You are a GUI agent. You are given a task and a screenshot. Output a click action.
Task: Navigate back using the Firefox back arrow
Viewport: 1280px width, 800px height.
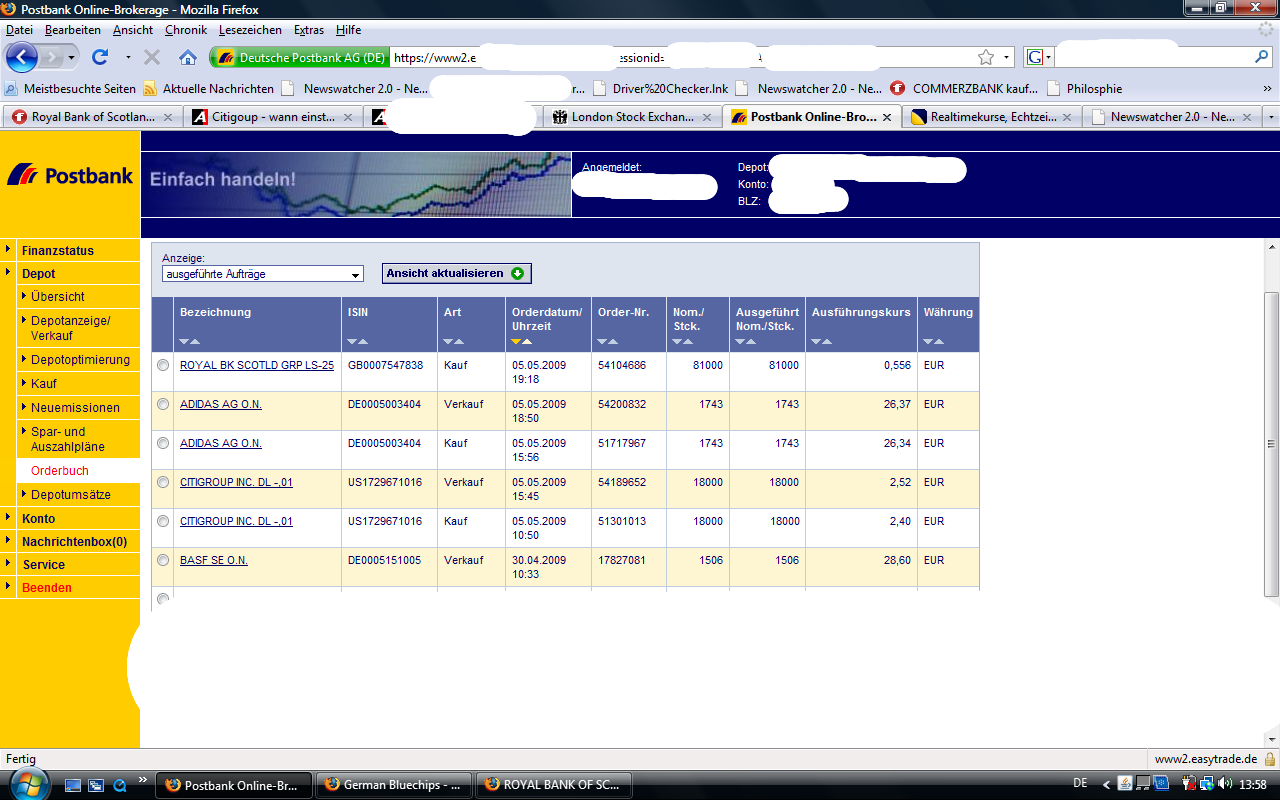[22, 57]
